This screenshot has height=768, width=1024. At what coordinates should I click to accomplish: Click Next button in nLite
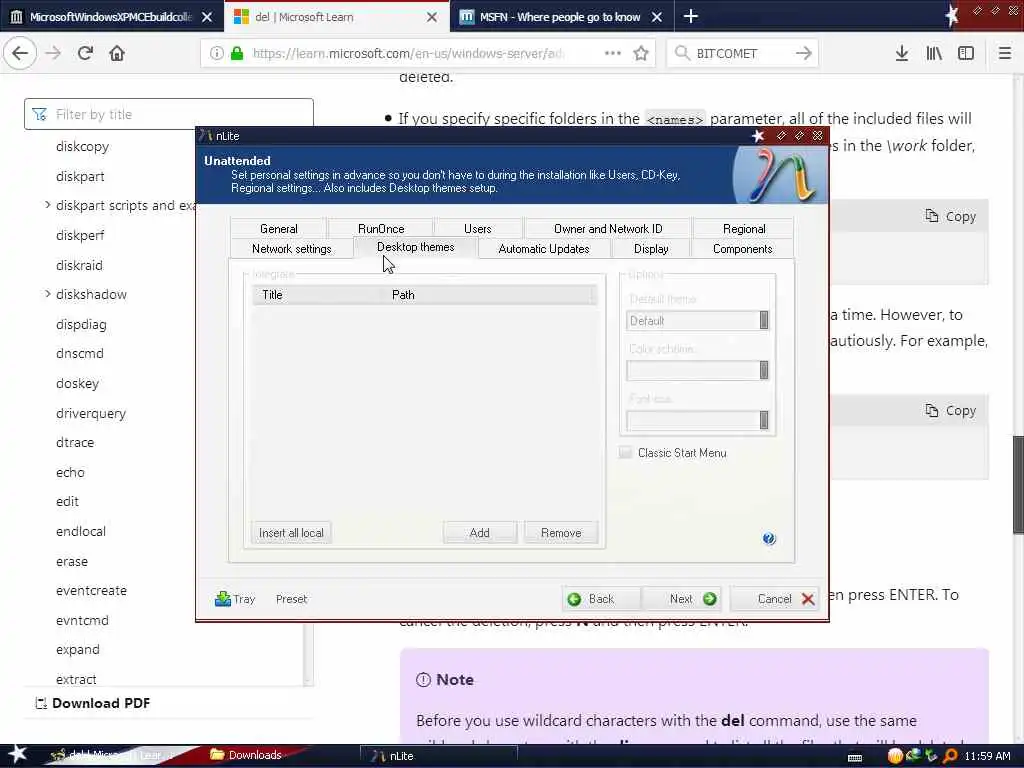click(682, 599)
